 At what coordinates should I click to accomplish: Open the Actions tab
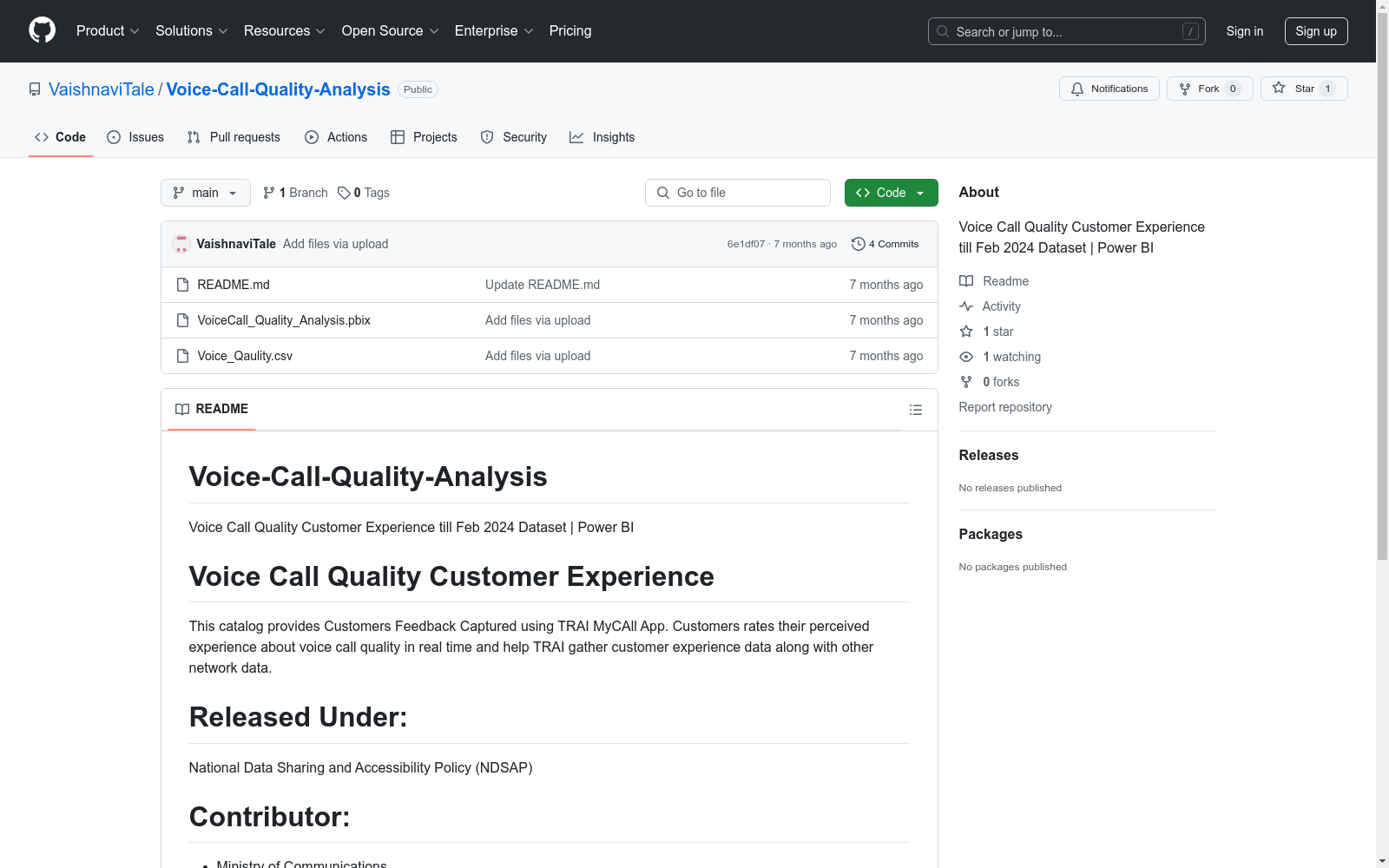[x=336, y=137]
